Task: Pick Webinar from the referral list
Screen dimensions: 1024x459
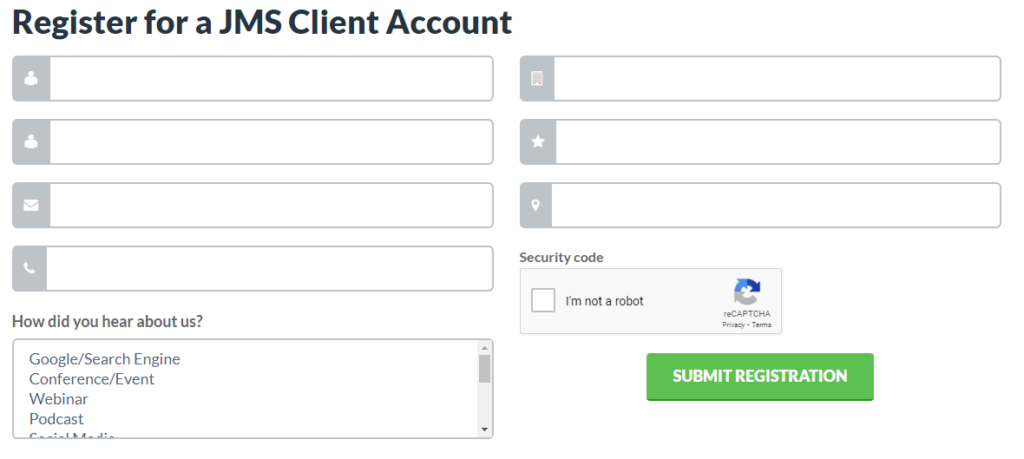Action: tap(59, 398)
